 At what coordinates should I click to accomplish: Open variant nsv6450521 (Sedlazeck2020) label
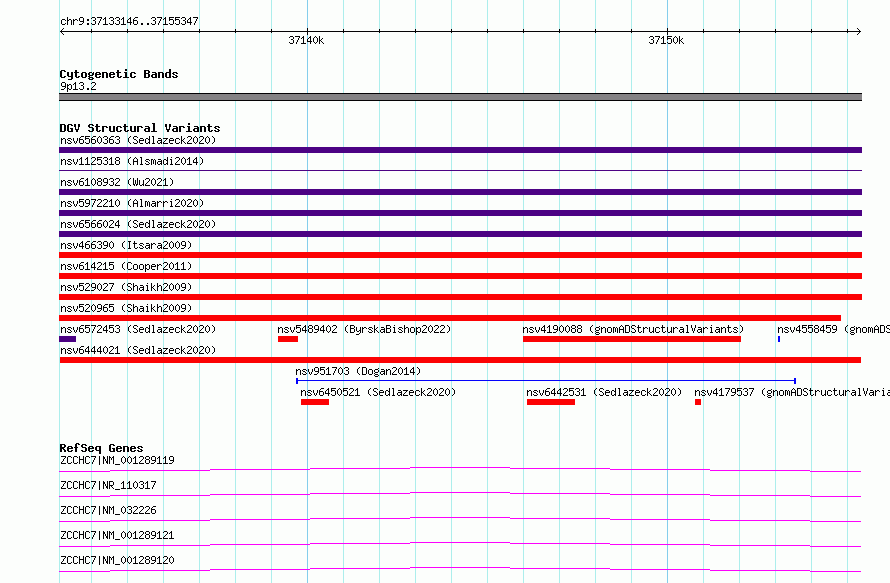point(378,392)
